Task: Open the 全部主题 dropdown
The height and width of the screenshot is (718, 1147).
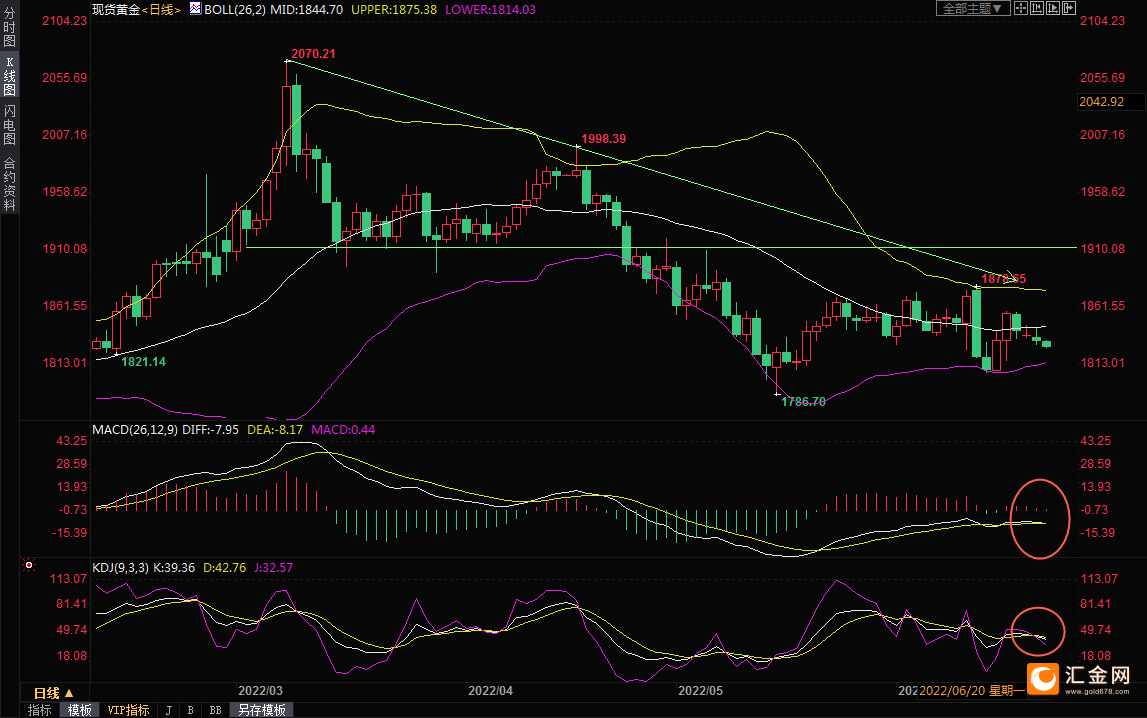Action: coord(971,8)
